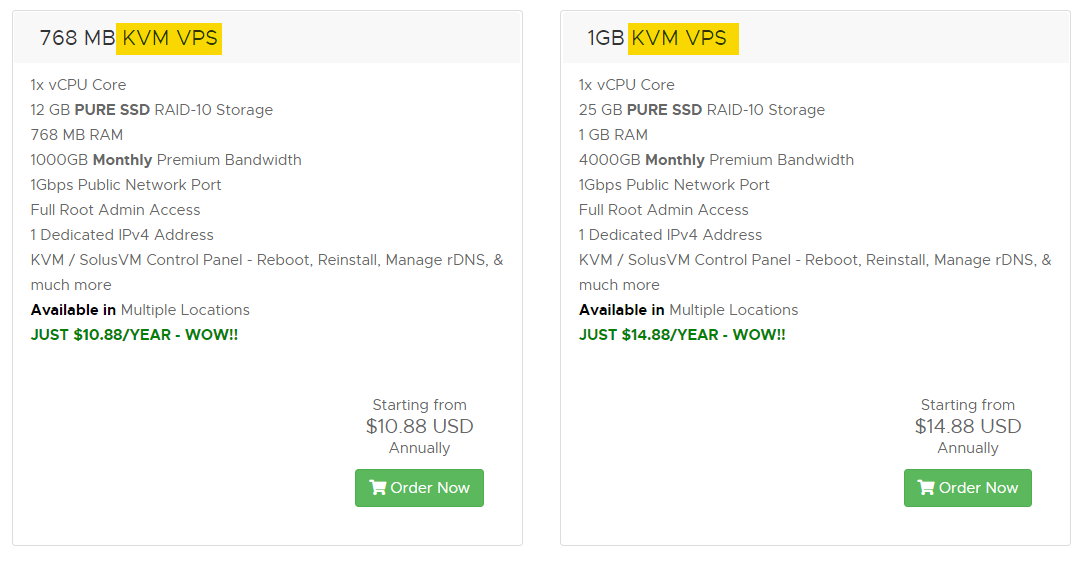1081x561 pixels.
Task: Click the 768 MB KVM VPS heading
Action: pos(129,38)
